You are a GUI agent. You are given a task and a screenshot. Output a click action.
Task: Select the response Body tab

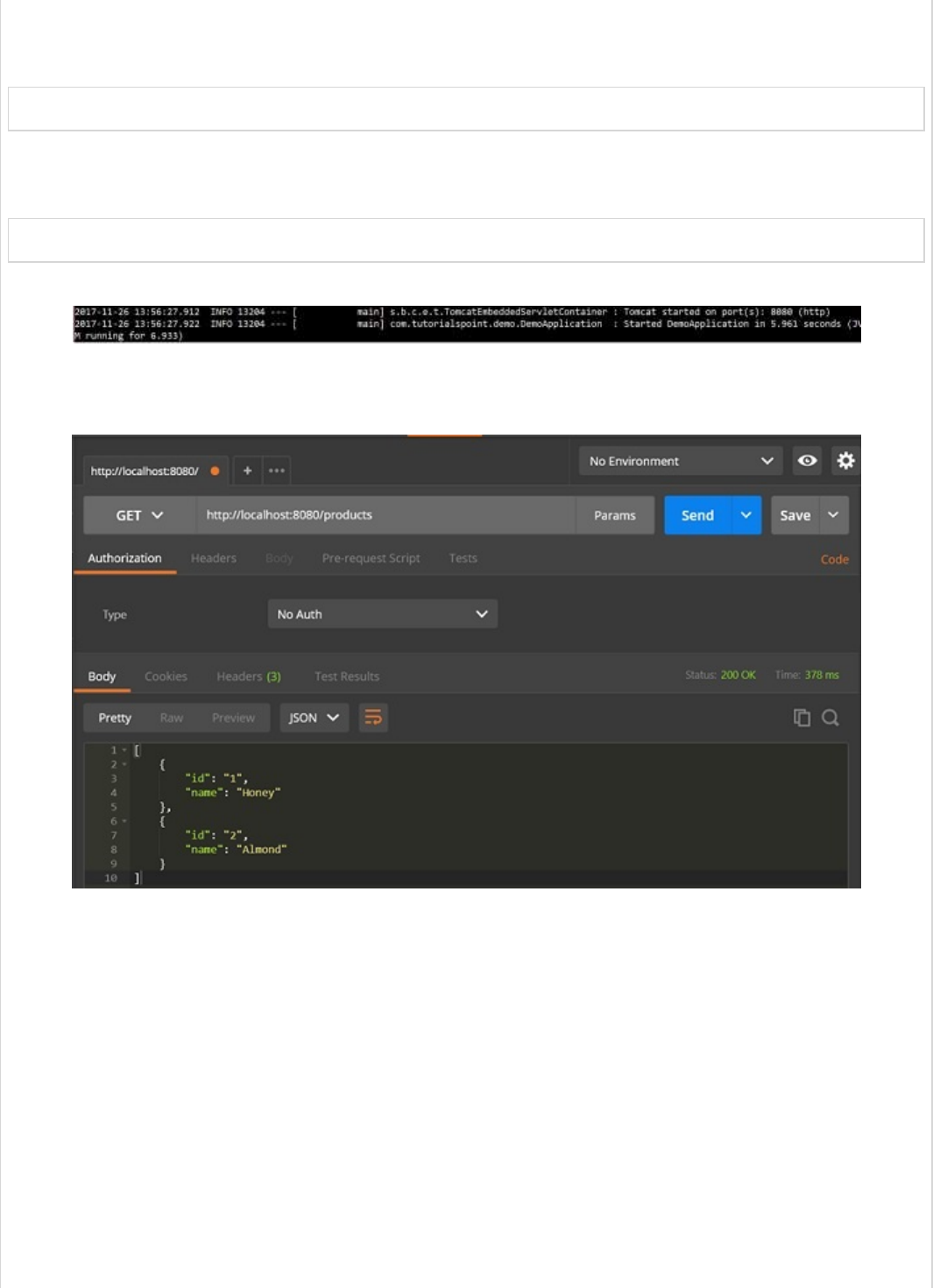(x=102, y=676)
